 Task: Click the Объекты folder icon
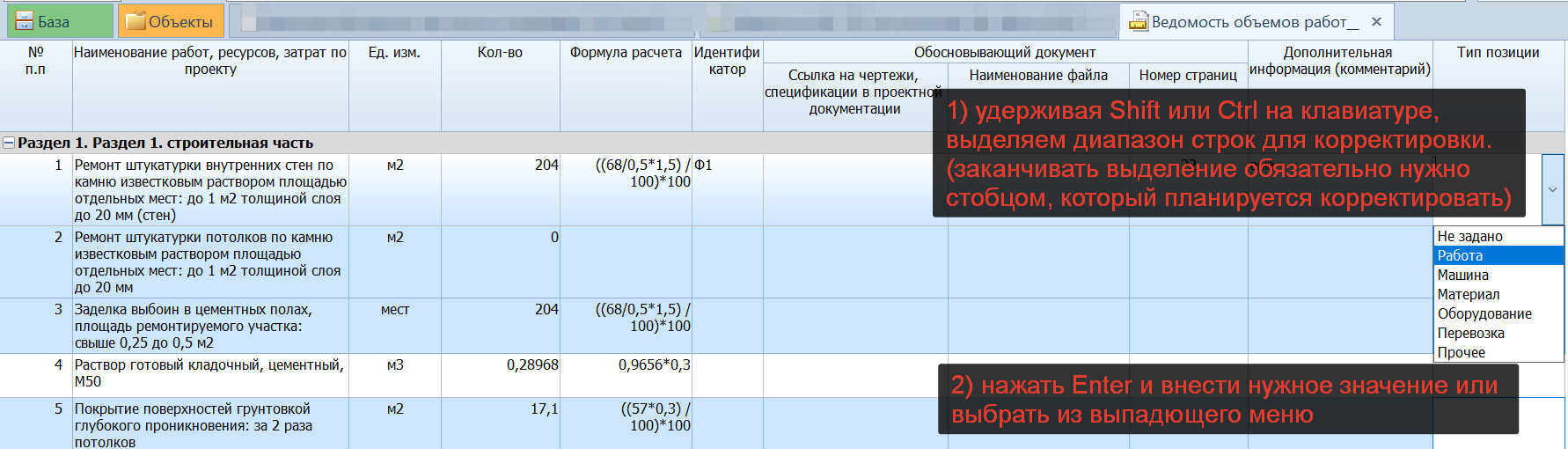click(x=135, y=21)
